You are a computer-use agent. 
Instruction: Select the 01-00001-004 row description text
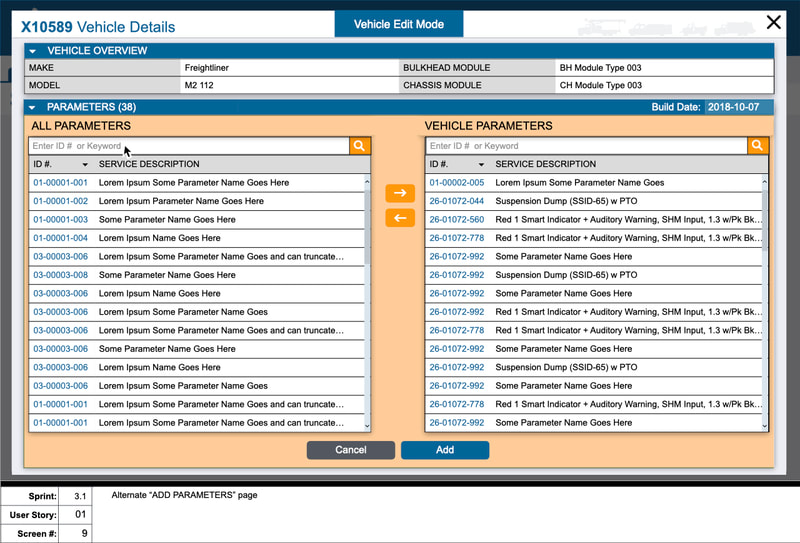(x=160, y=238)
